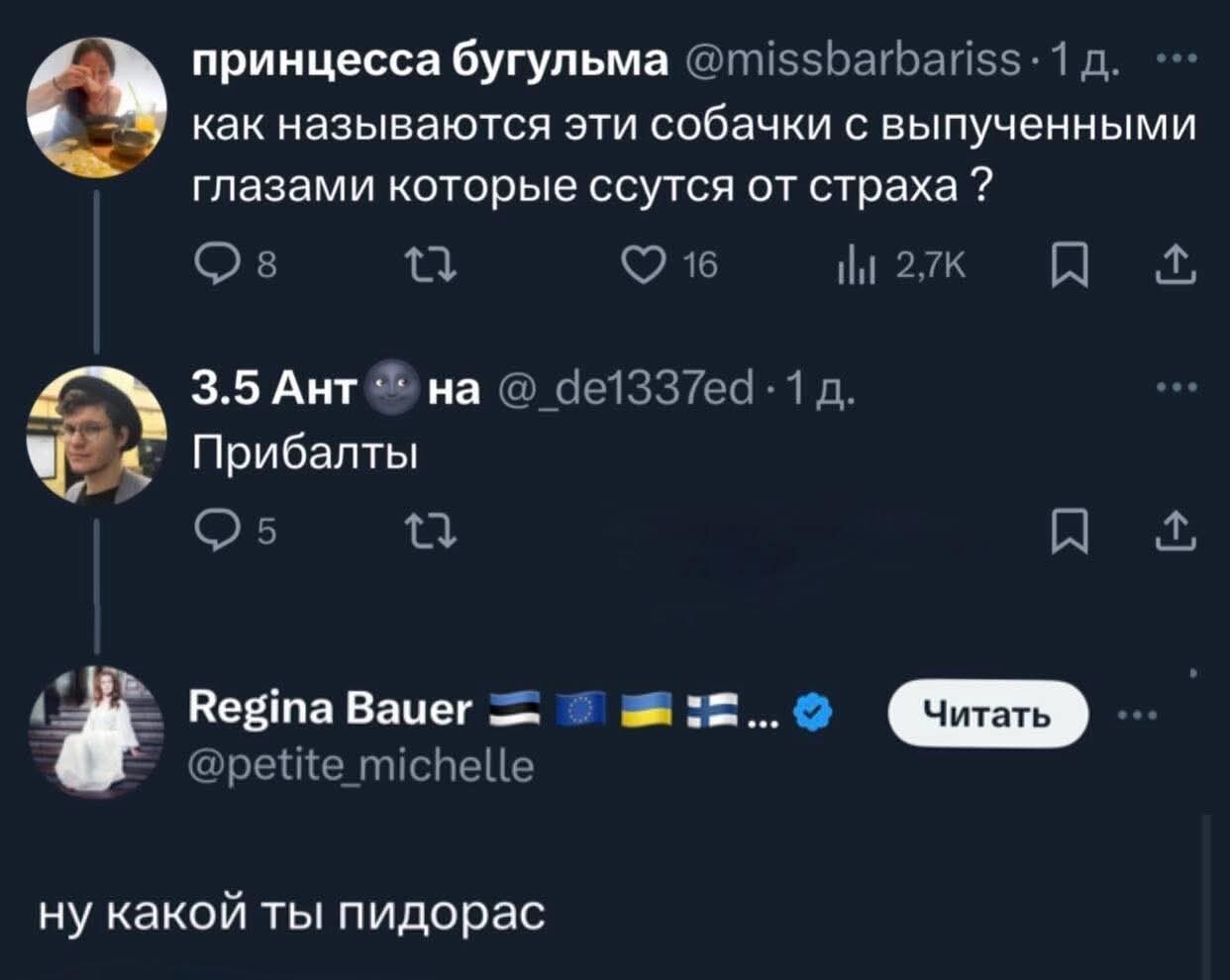Open more options on Прибалты reply
Screen dimensions: 1230x980
tap(1178, 388)
